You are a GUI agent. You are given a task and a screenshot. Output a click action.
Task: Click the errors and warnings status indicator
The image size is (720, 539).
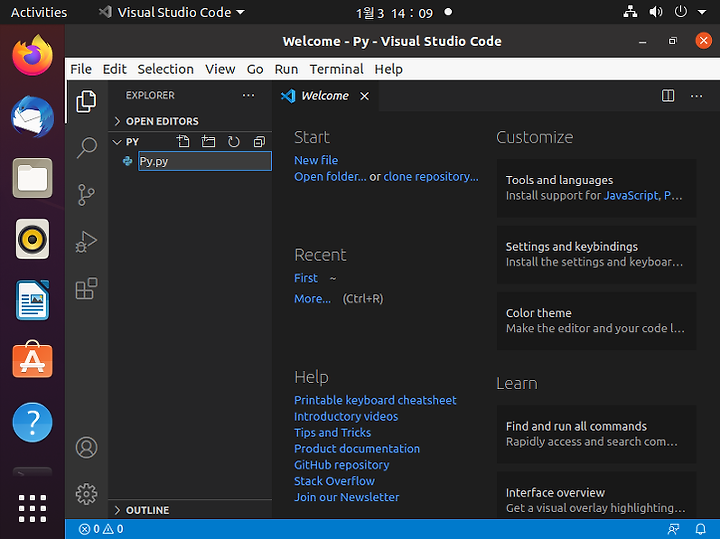[x=101, y=529]
